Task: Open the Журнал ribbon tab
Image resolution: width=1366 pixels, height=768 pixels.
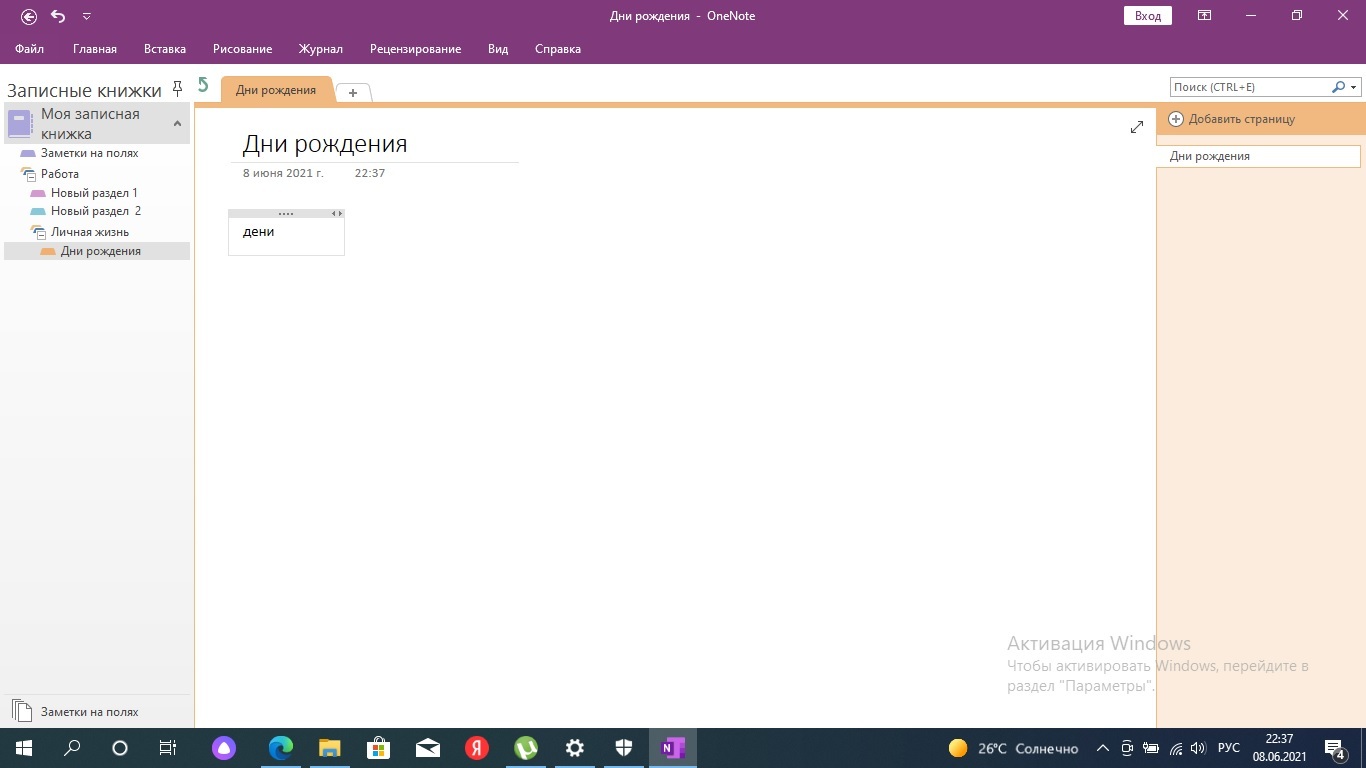Action: pos(320,49)
